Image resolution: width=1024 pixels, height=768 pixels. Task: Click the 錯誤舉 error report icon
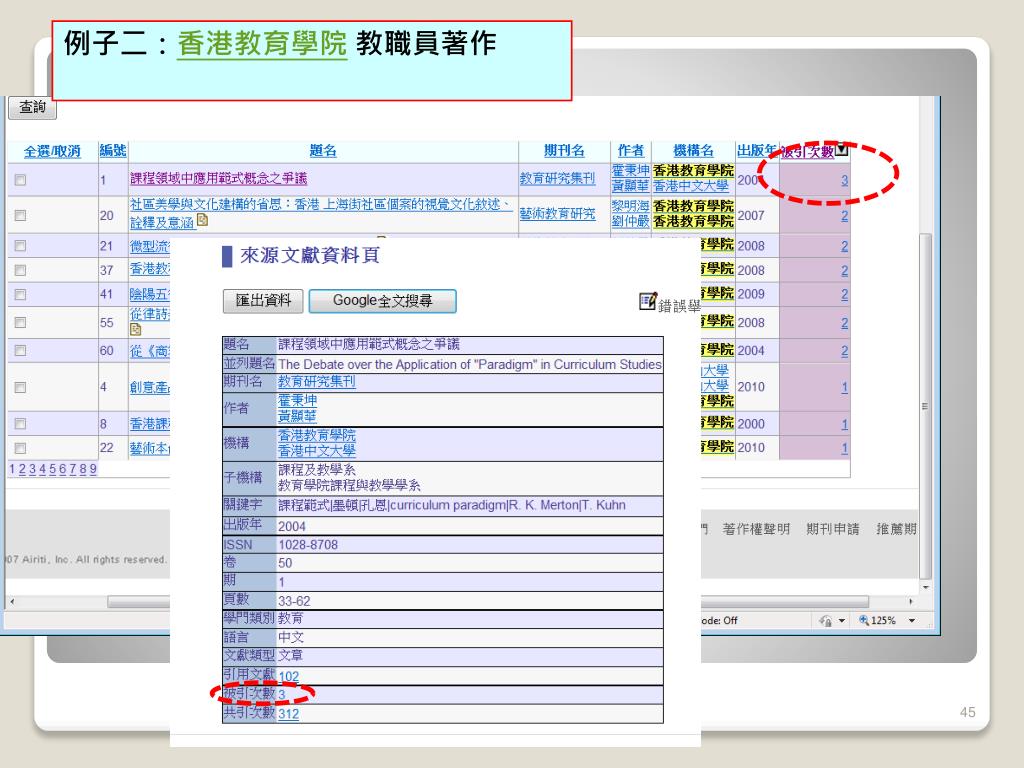[x=648, y=301]
